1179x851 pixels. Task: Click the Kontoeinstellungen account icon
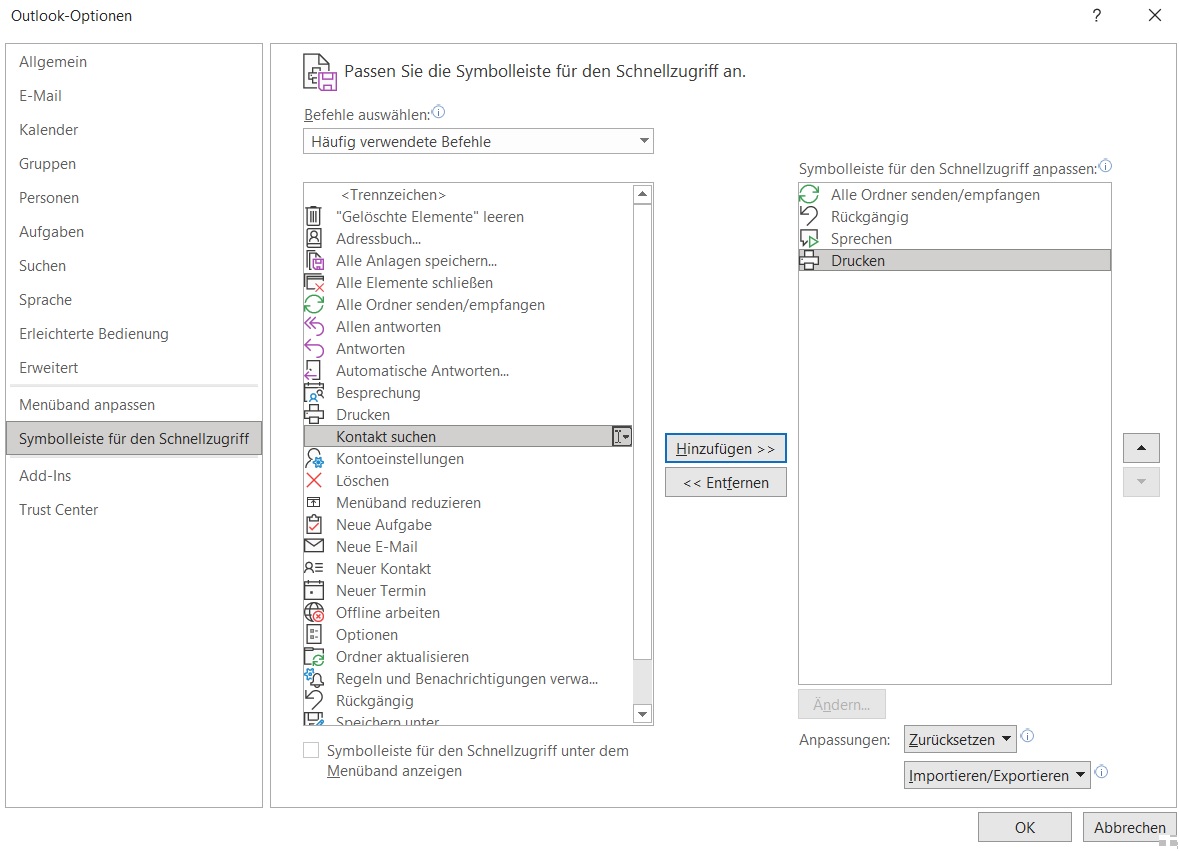[x=314, y=459]
